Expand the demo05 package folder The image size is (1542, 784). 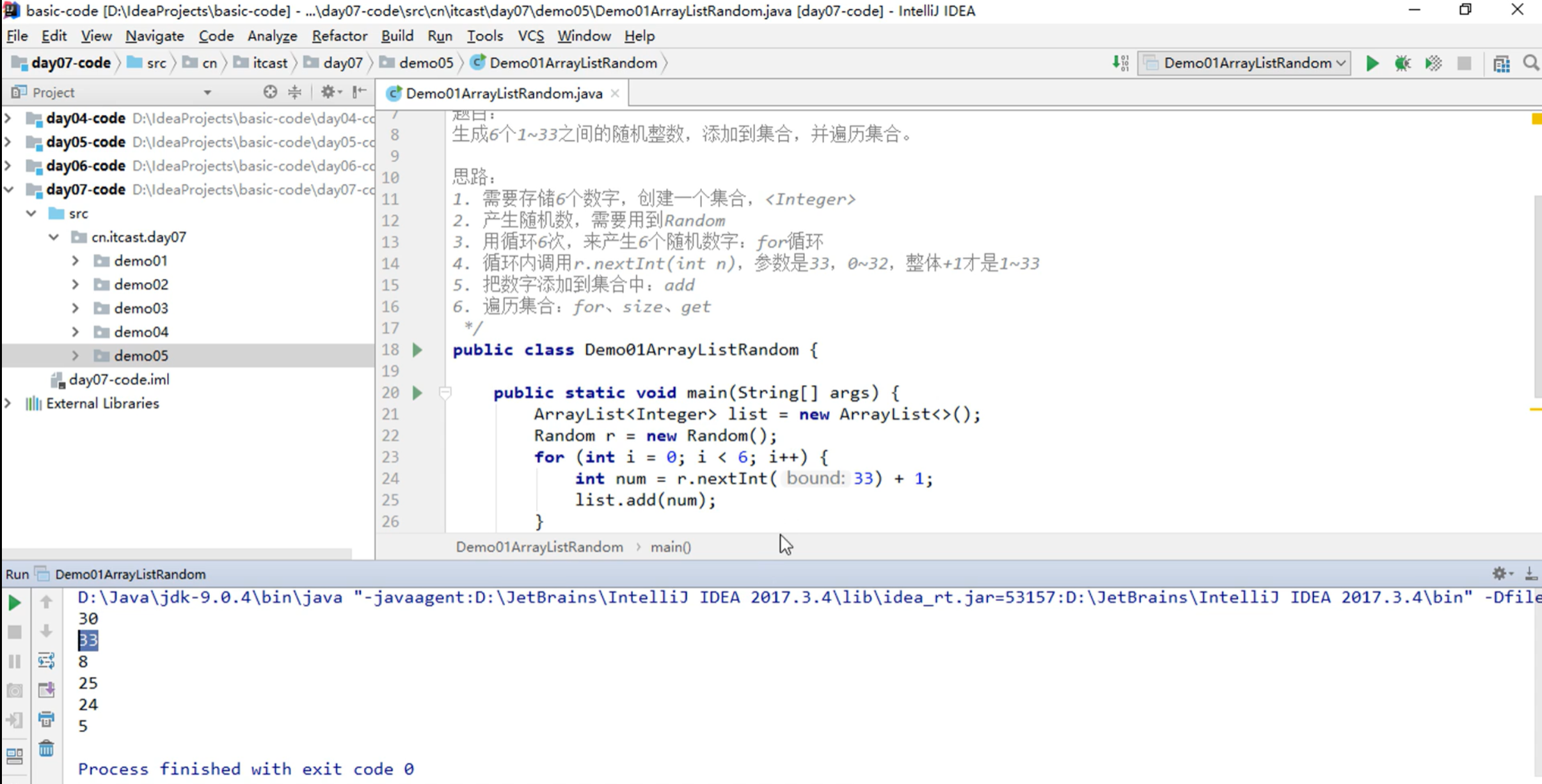(x=76, y=356)
